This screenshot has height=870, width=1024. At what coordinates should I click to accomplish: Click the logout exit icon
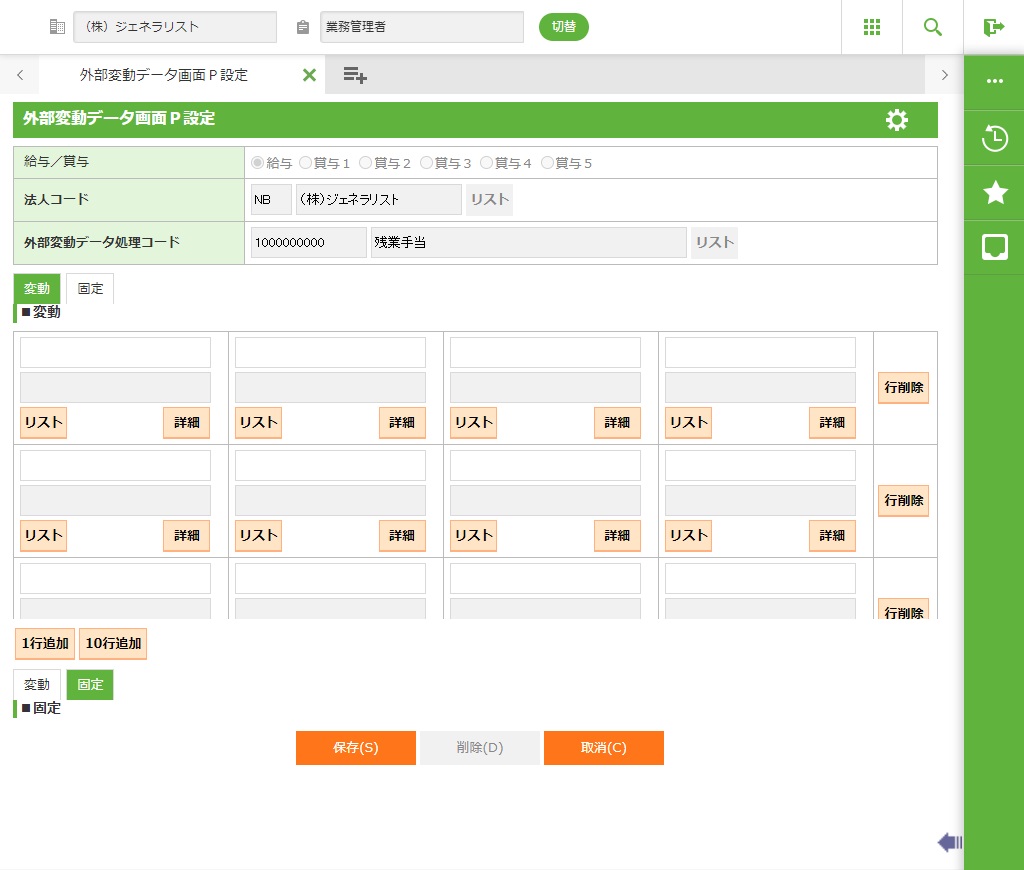click(993, 27)
